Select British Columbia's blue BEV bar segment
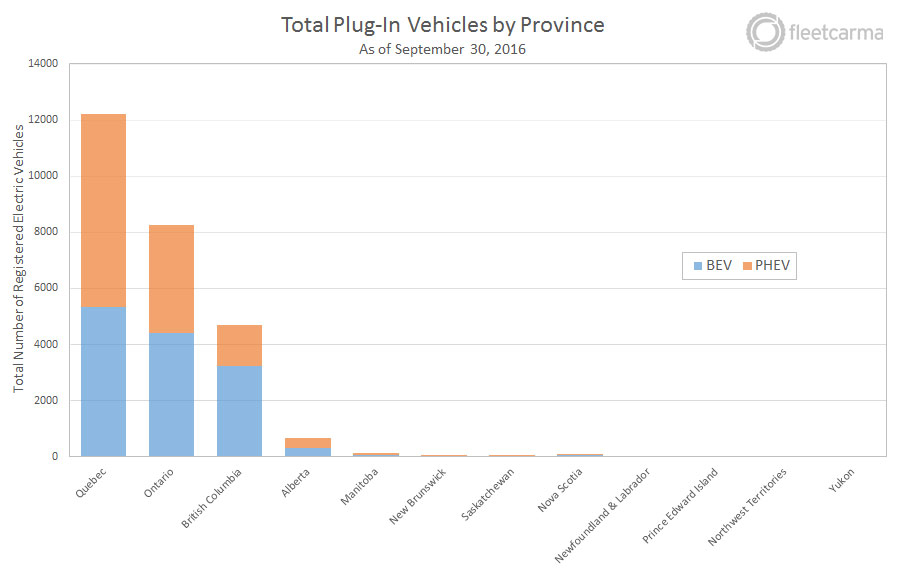 coord(239,410)
